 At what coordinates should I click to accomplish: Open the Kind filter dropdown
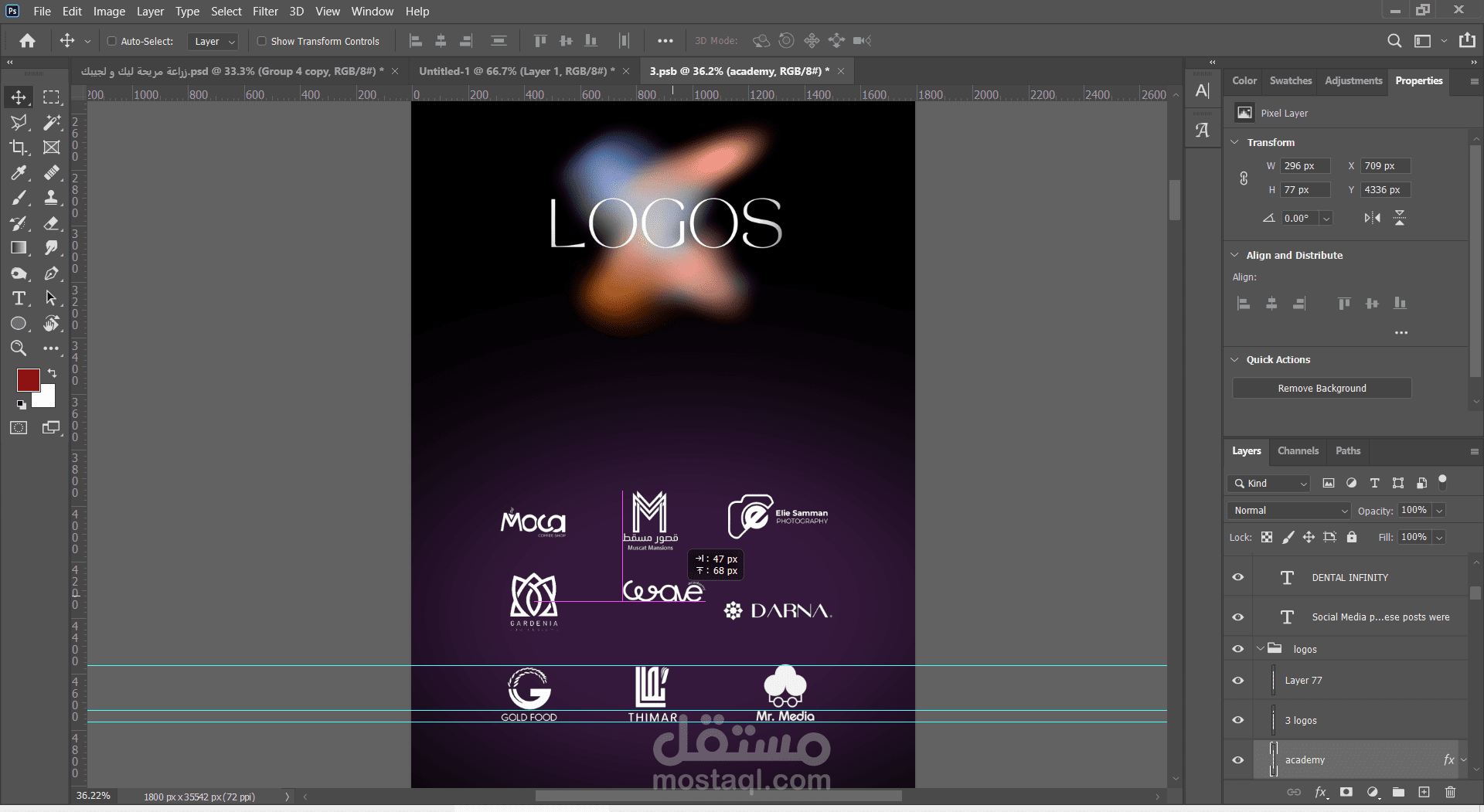pos(1269,484)
